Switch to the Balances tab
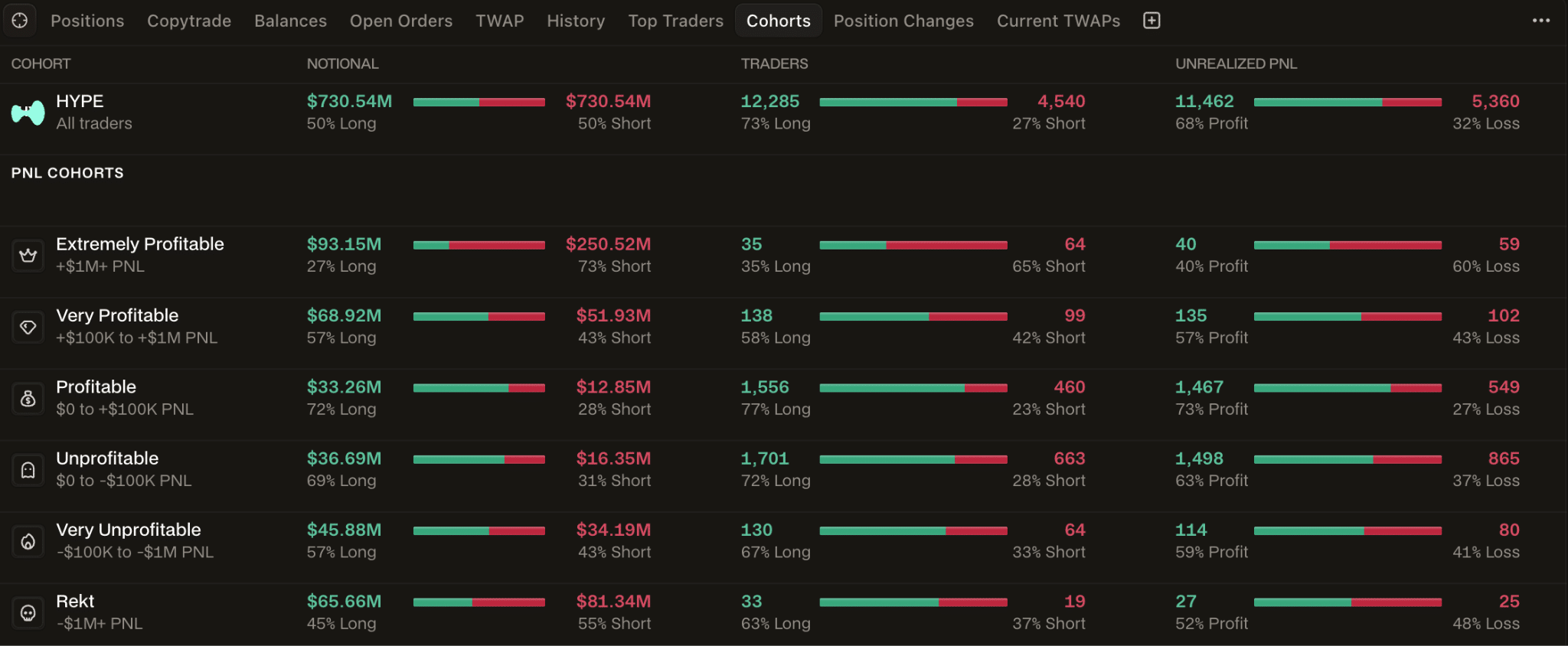The image size is (1568, 646). click(x=290, y=21)
